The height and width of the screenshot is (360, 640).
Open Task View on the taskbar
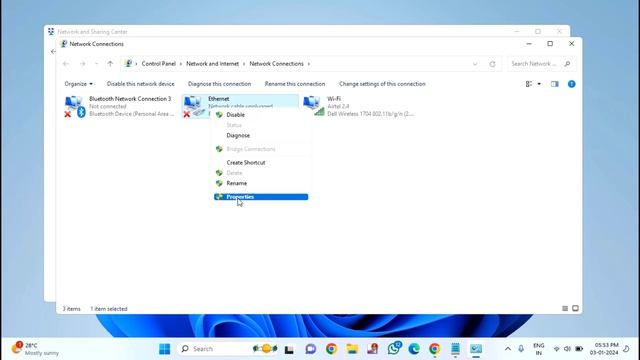tap(289, 349)
